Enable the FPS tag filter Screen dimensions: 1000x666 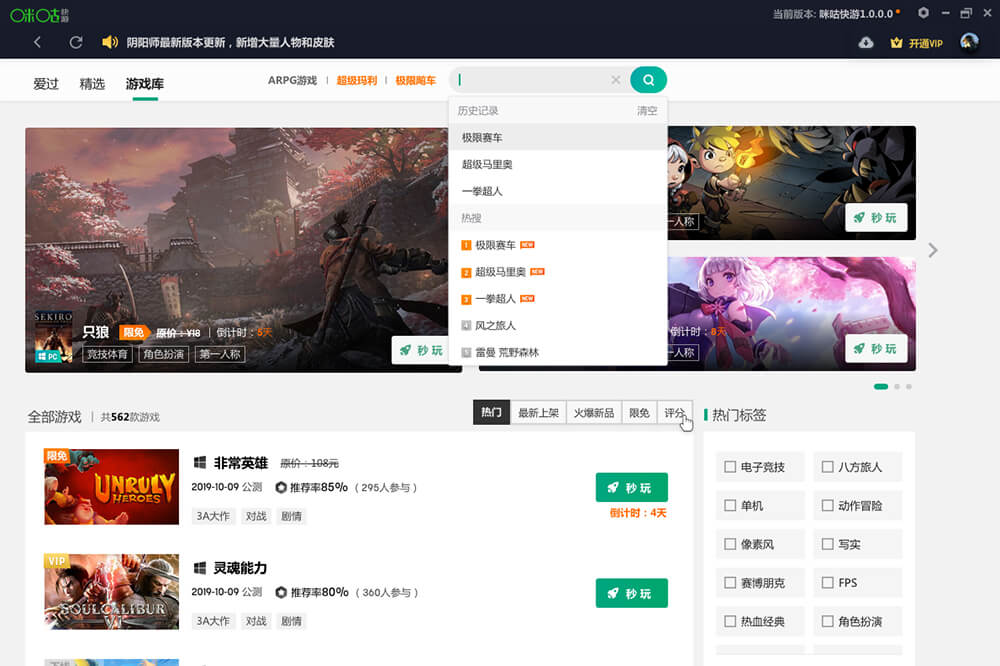[x=828, y=582]
